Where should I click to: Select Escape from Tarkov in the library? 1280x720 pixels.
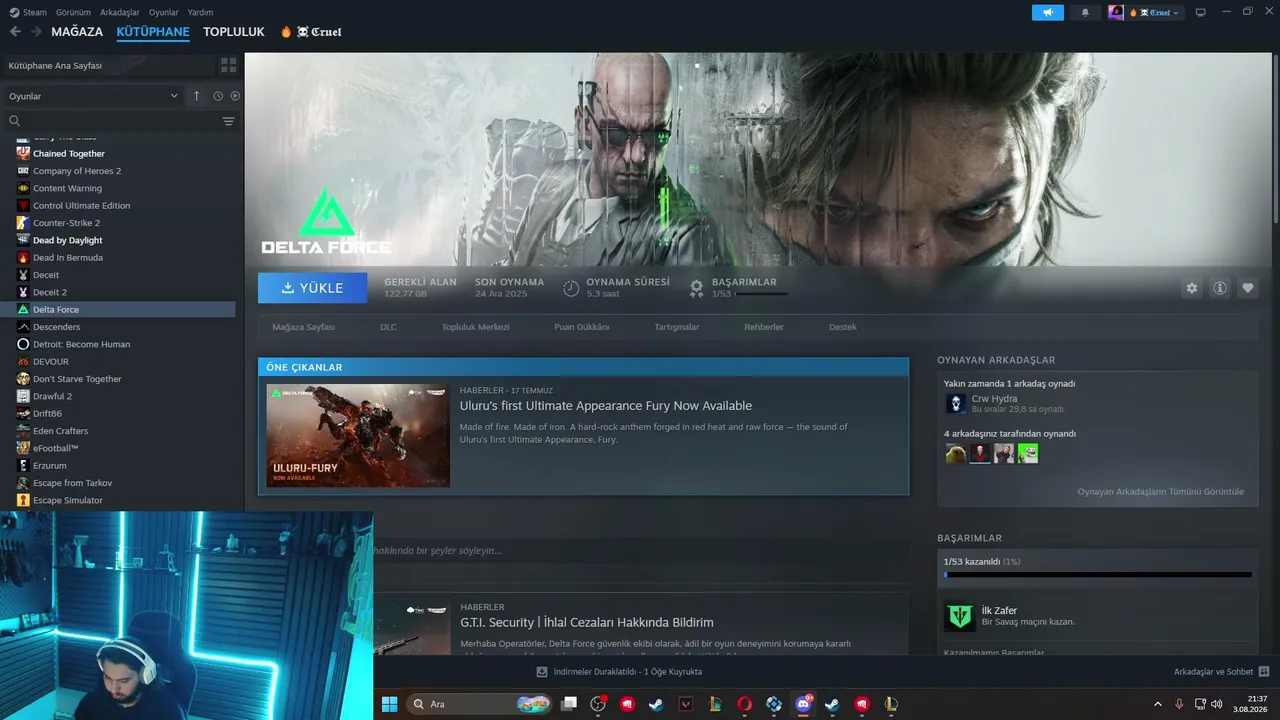[72, 483]
